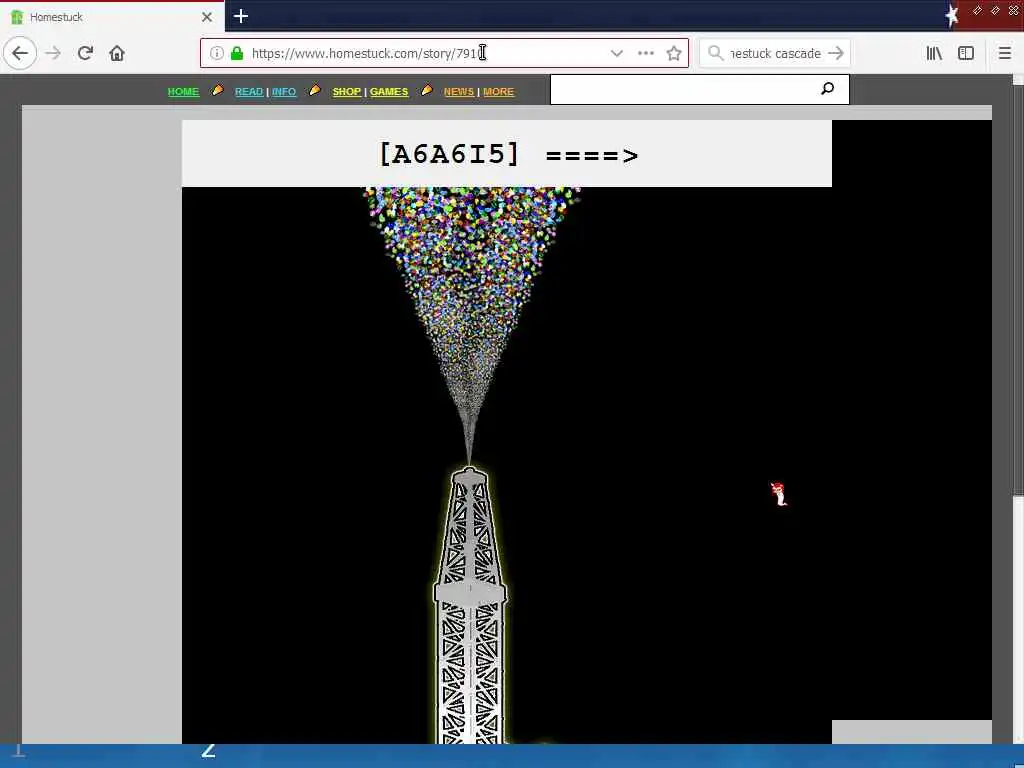This screenshot has height=768, width=1024.
Task: Open the HOME link in site nav
Action: [x=184, y=91]
